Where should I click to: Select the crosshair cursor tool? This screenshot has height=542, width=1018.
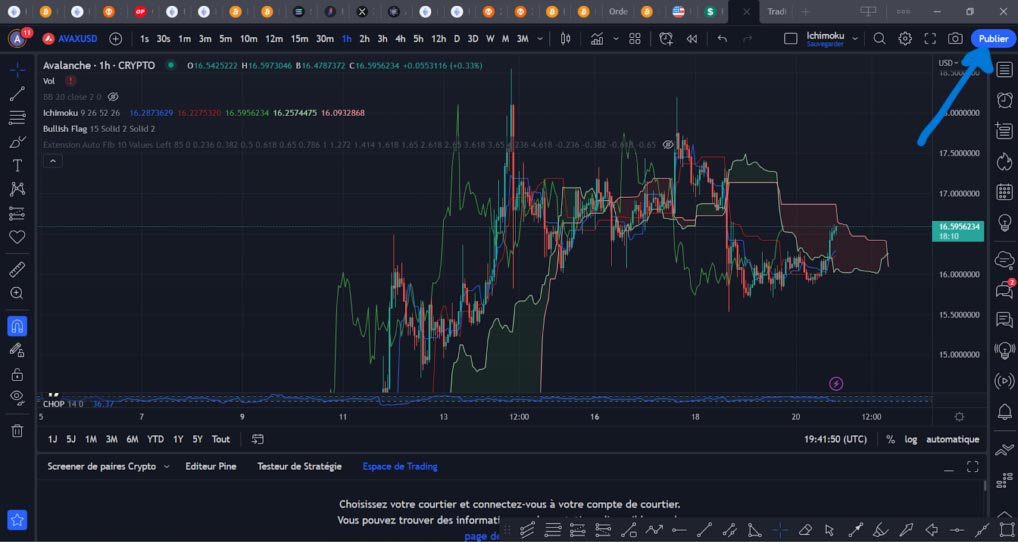17,69
